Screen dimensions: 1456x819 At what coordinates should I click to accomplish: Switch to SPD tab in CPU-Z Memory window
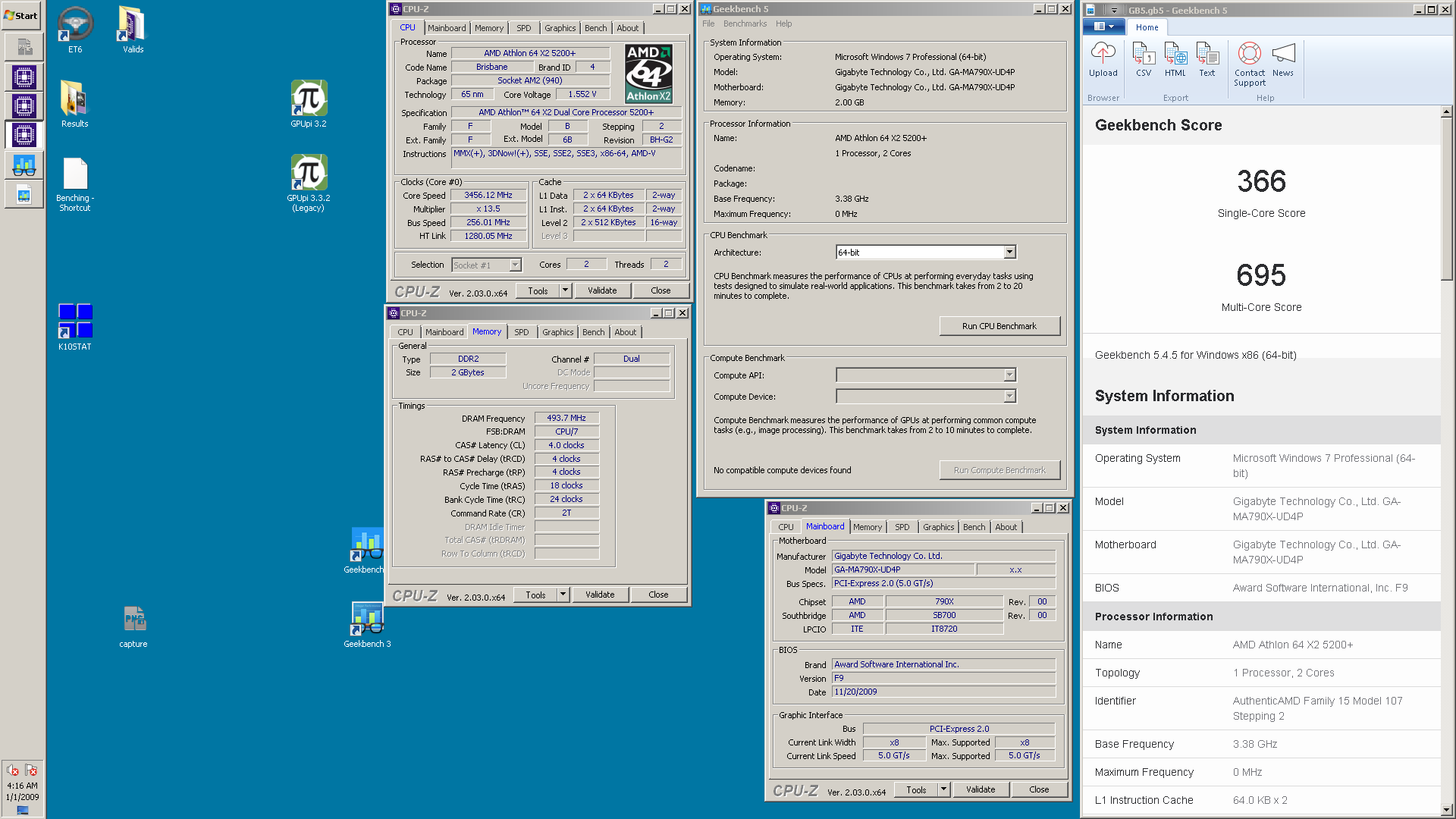point(522,332)
